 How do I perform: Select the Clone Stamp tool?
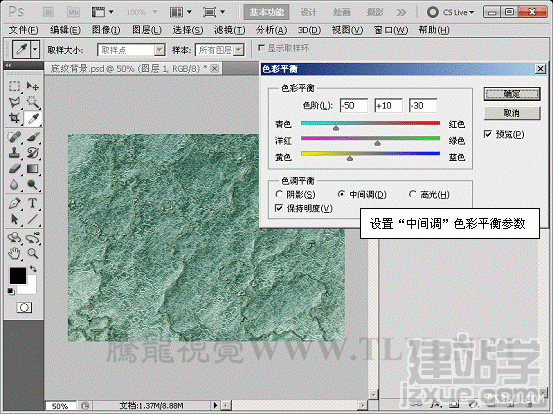[x=14, y=153]
